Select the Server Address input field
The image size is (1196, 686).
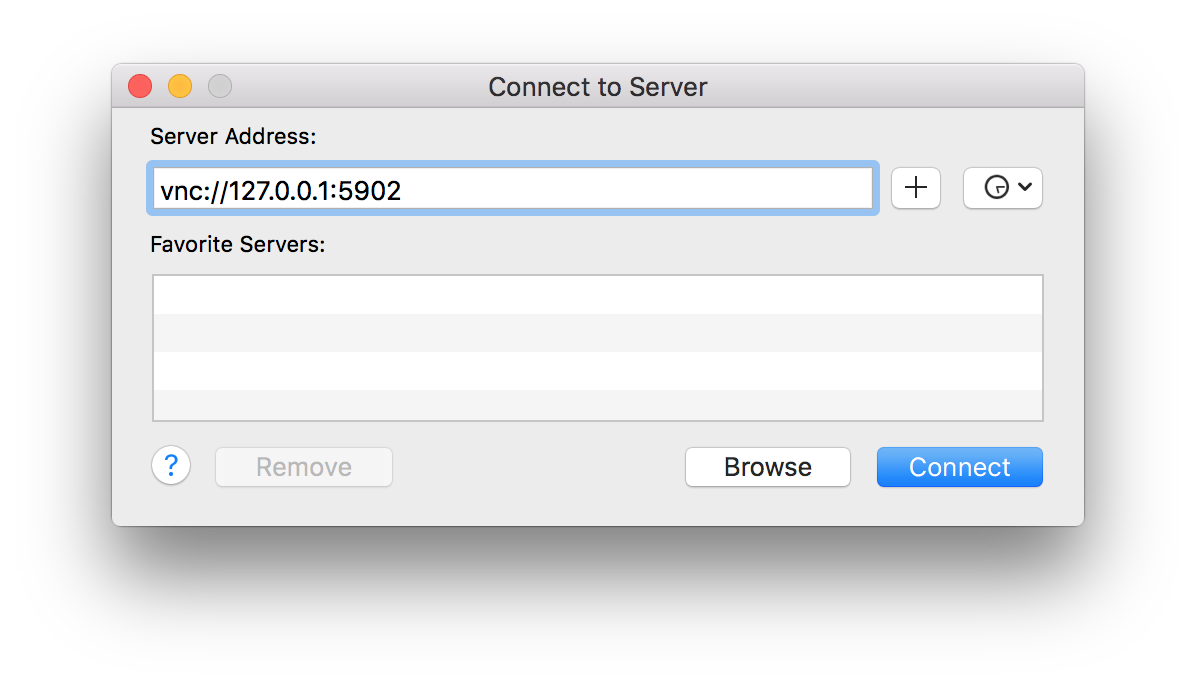pos(512,188)
